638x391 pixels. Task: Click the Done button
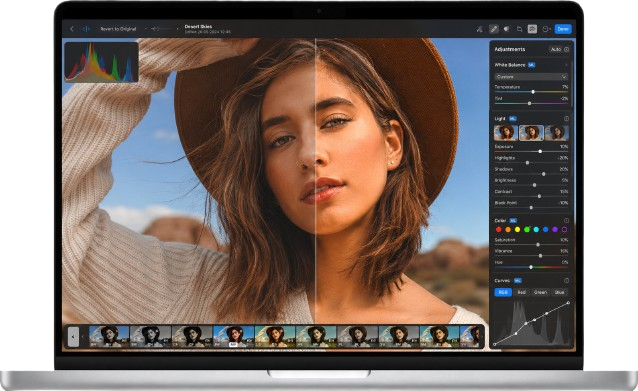563,29
